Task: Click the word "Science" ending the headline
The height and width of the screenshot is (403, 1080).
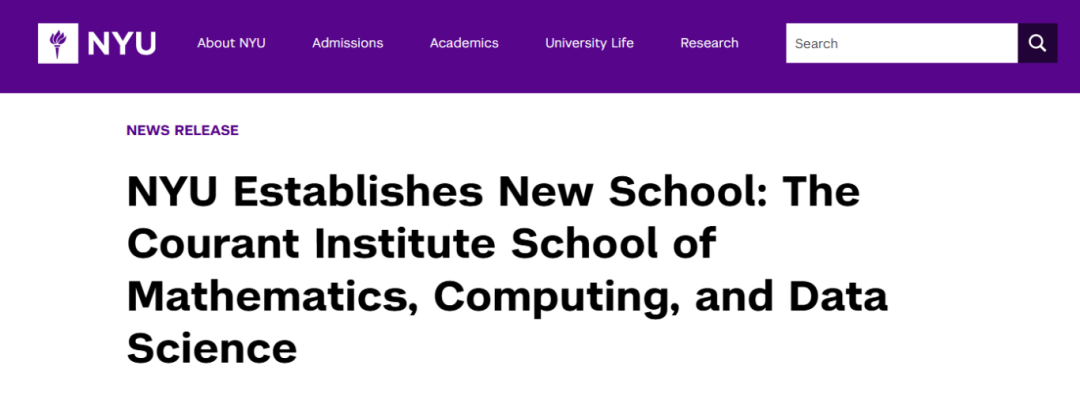Action: click(212, 349)
